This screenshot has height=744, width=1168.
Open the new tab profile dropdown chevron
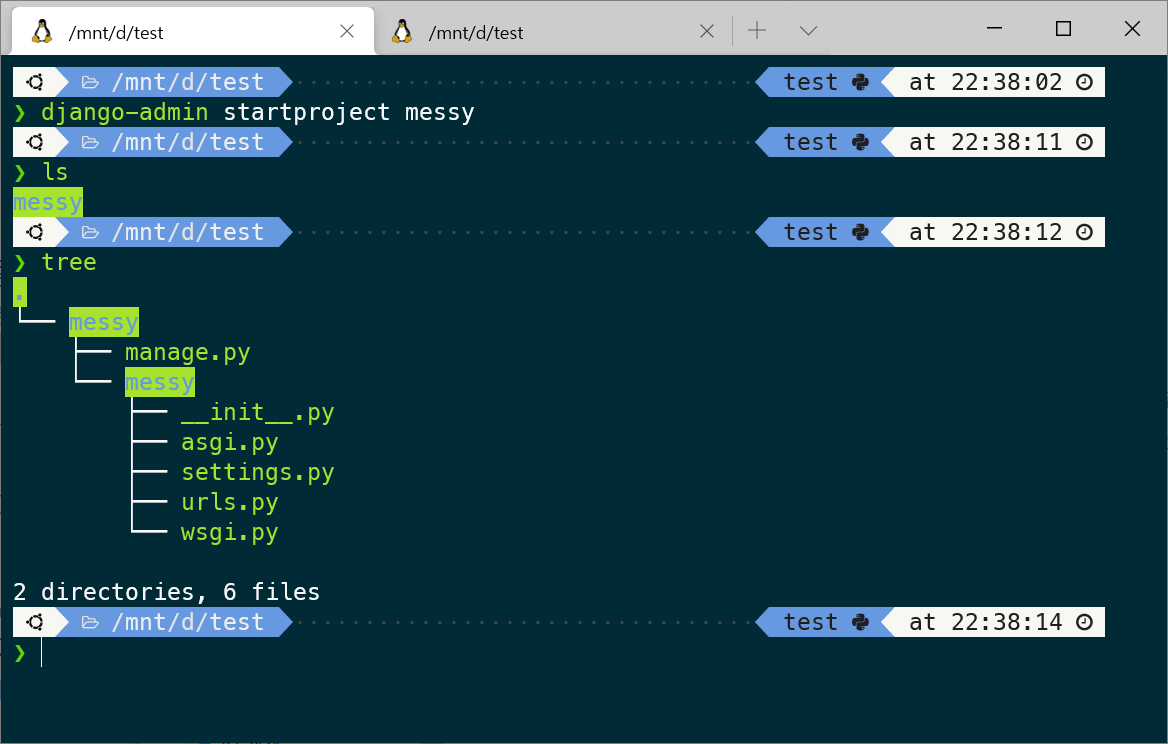pos(808,31)
